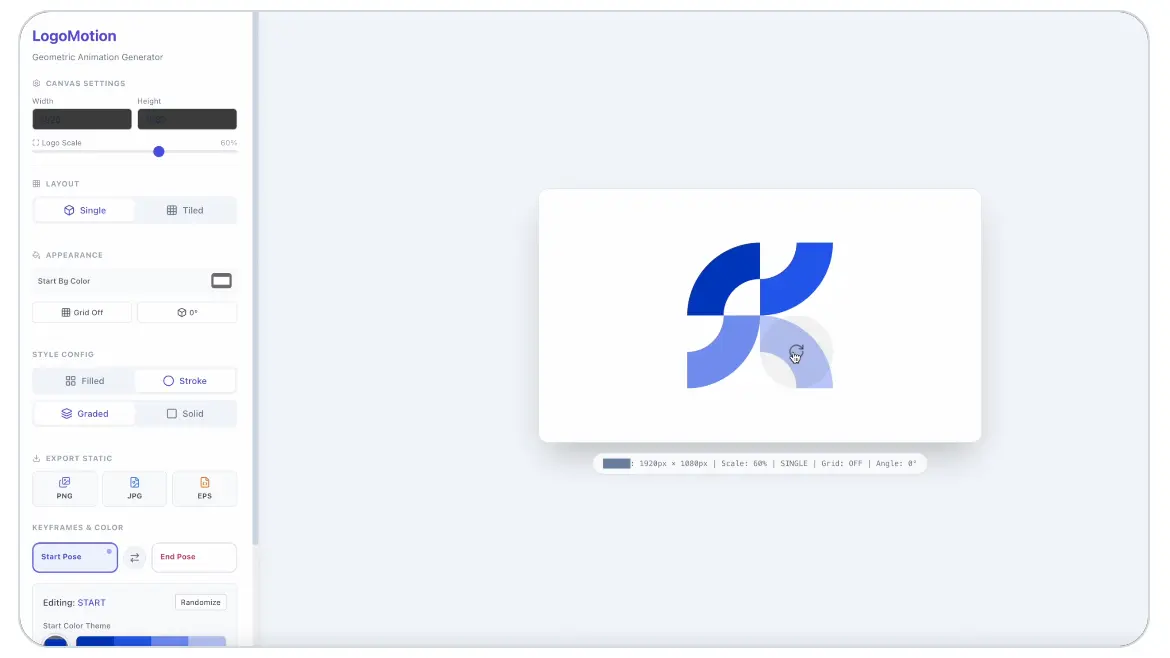Image resolution: width=1170 pixels, height=658 pixels.
Task: Export the logo as JPG
Action: [x=135, y=488]
